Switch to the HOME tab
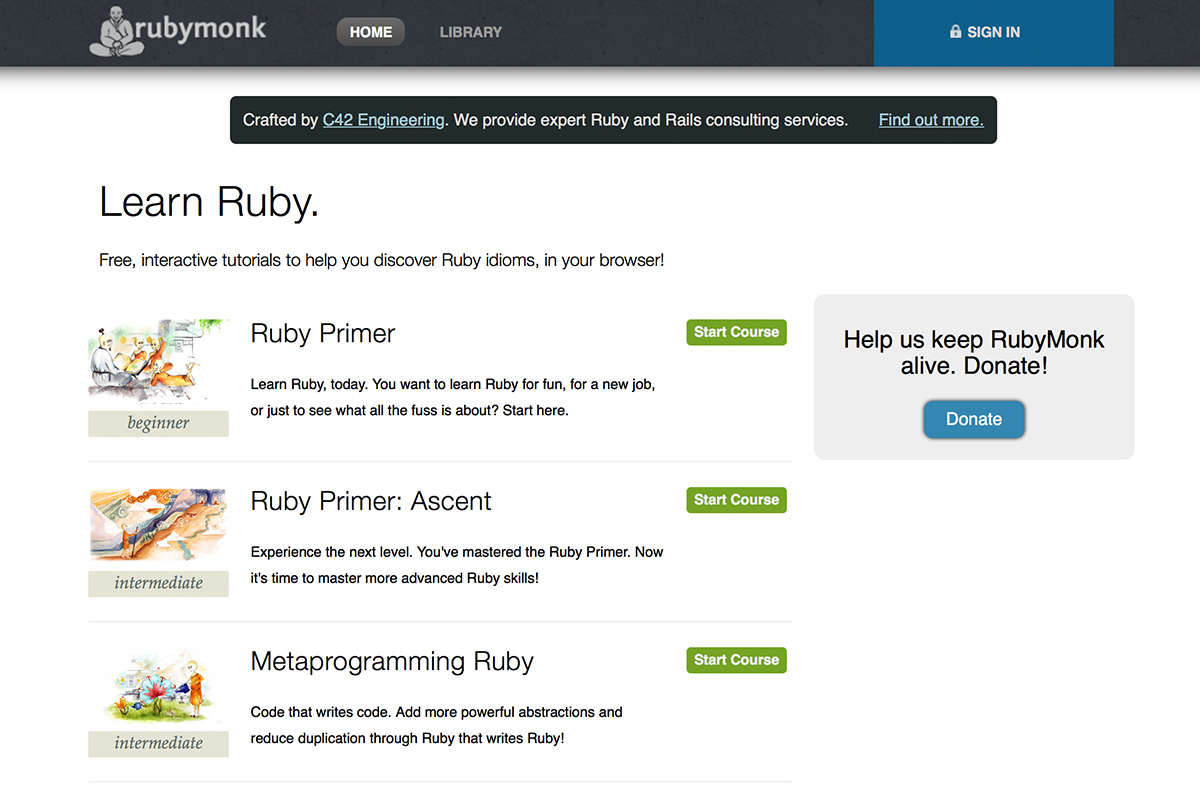This screenshot has height=800, width=1200. tap(370, 31)
